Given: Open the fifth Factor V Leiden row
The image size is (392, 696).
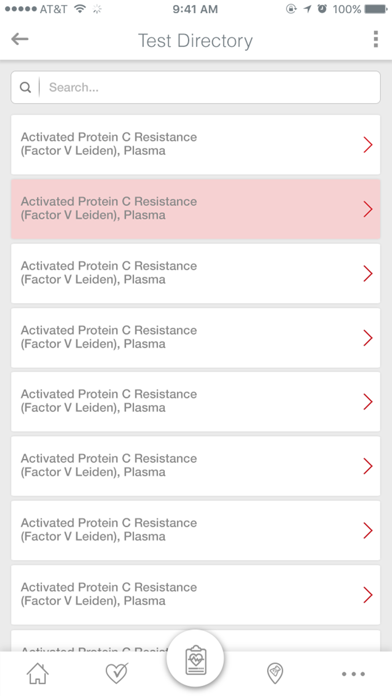Looking at the screenshot, I should pos(196,402).
